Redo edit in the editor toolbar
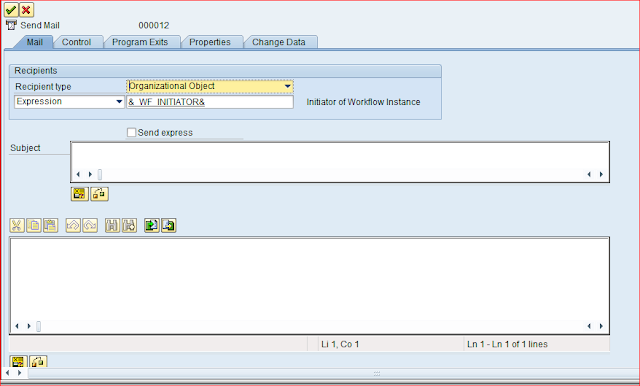This screenshot has width=640, height=386. point(90,225)
